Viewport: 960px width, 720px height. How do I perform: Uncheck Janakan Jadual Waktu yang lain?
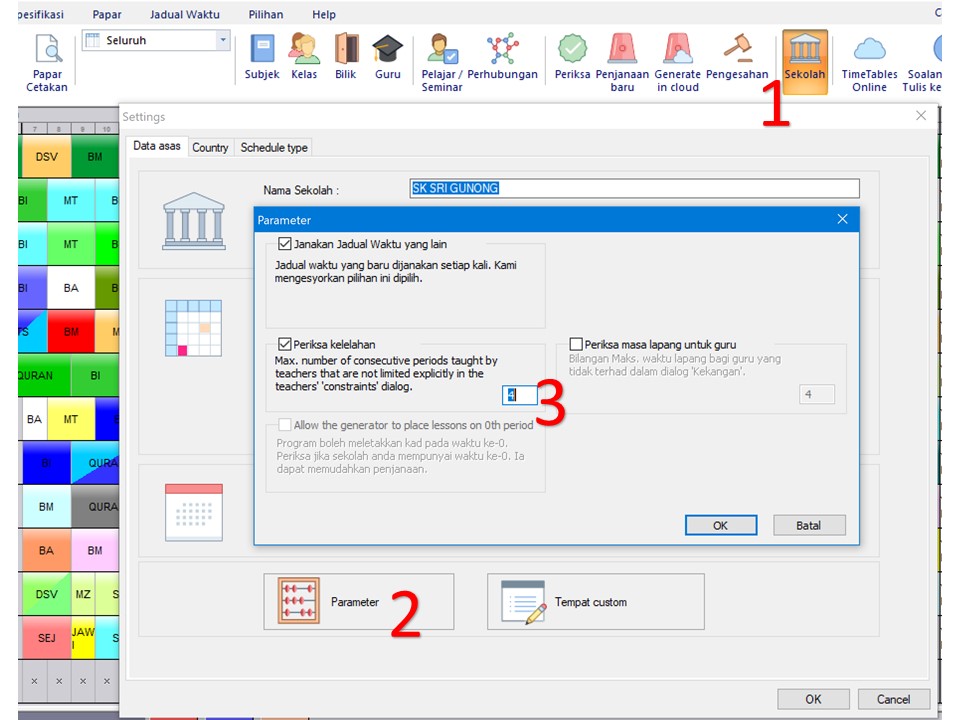point(286,243)
